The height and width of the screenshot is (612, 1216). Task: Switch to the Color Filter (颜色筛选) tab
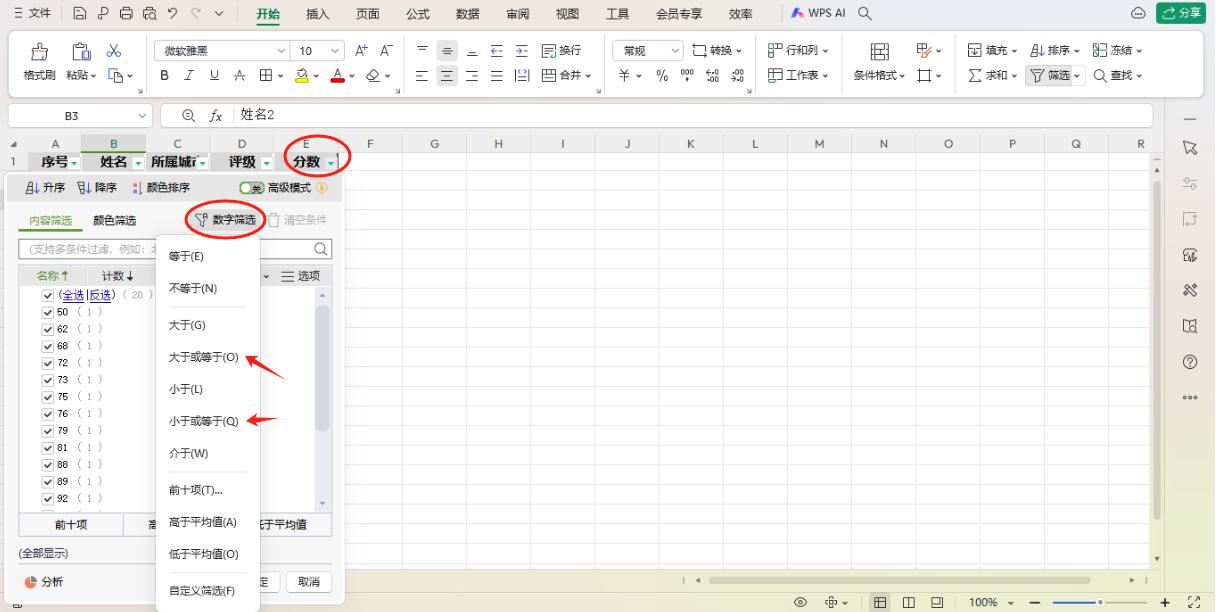115,220
